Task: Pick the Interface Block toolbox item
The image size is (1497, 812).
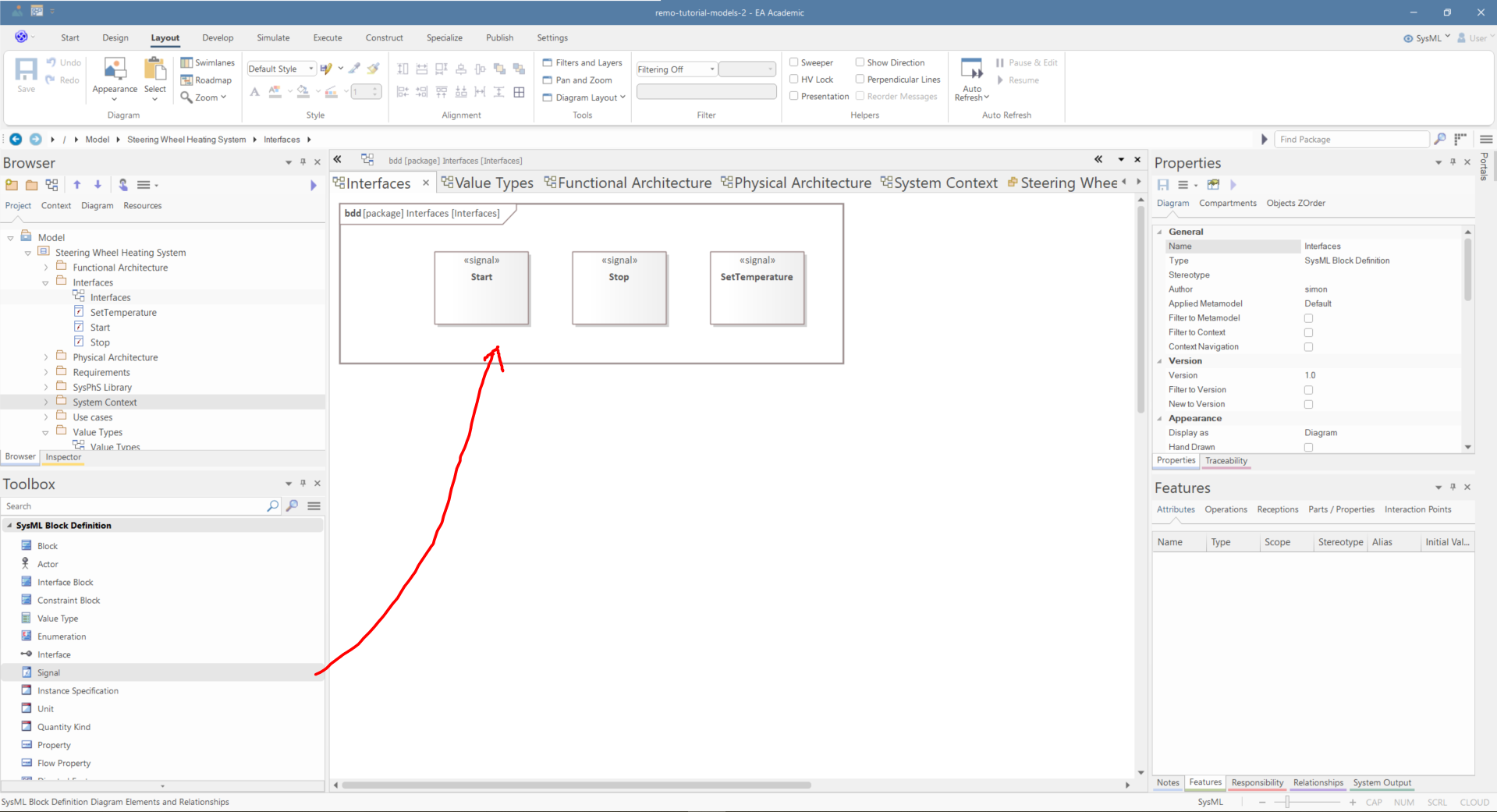Action: (x=65, y=582)
